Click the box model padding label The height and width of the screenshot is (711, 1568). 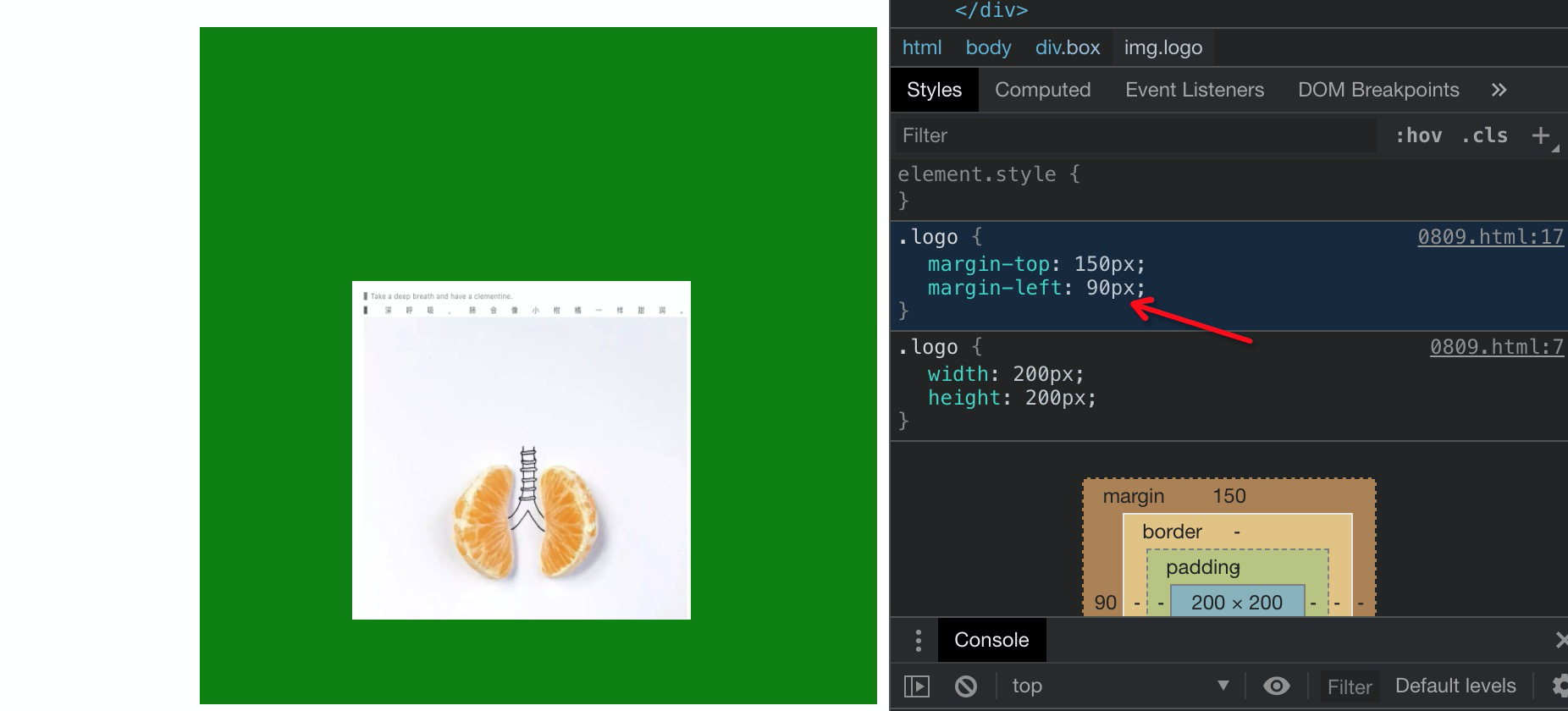(1202, 567)
